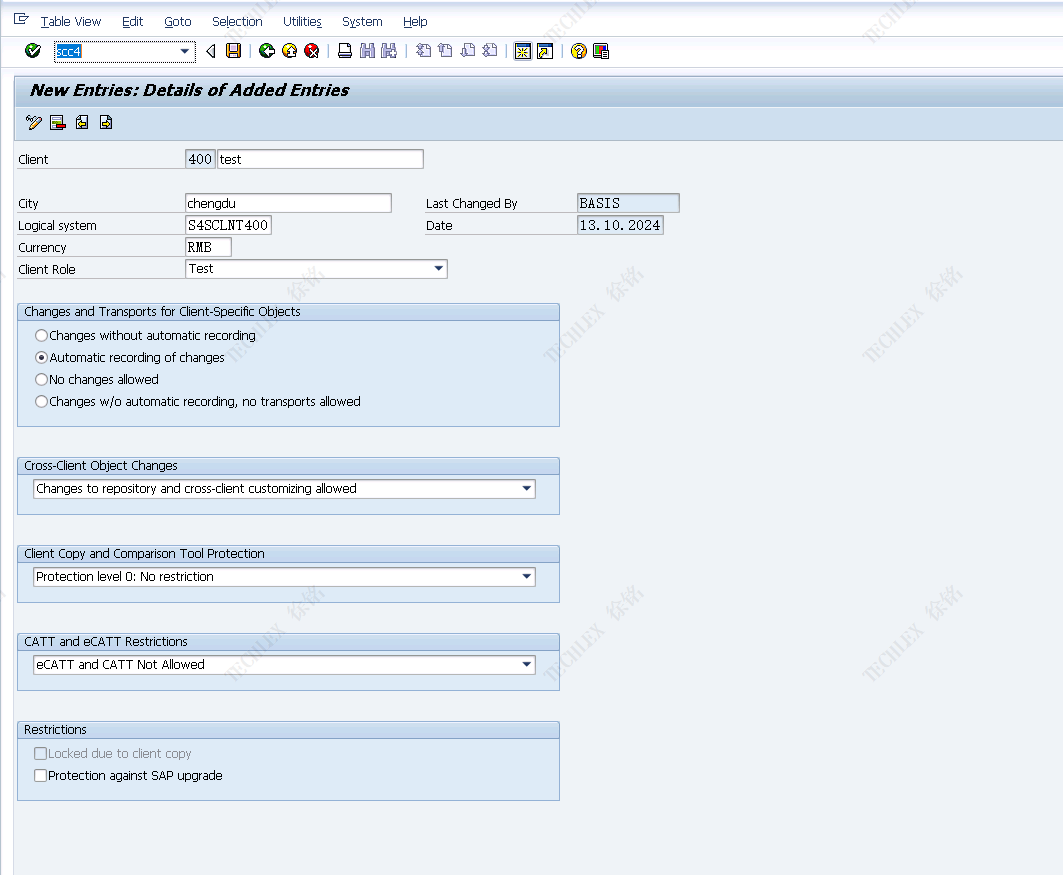Select Changes without automatic recording
1063x875 pixels.
41,336
